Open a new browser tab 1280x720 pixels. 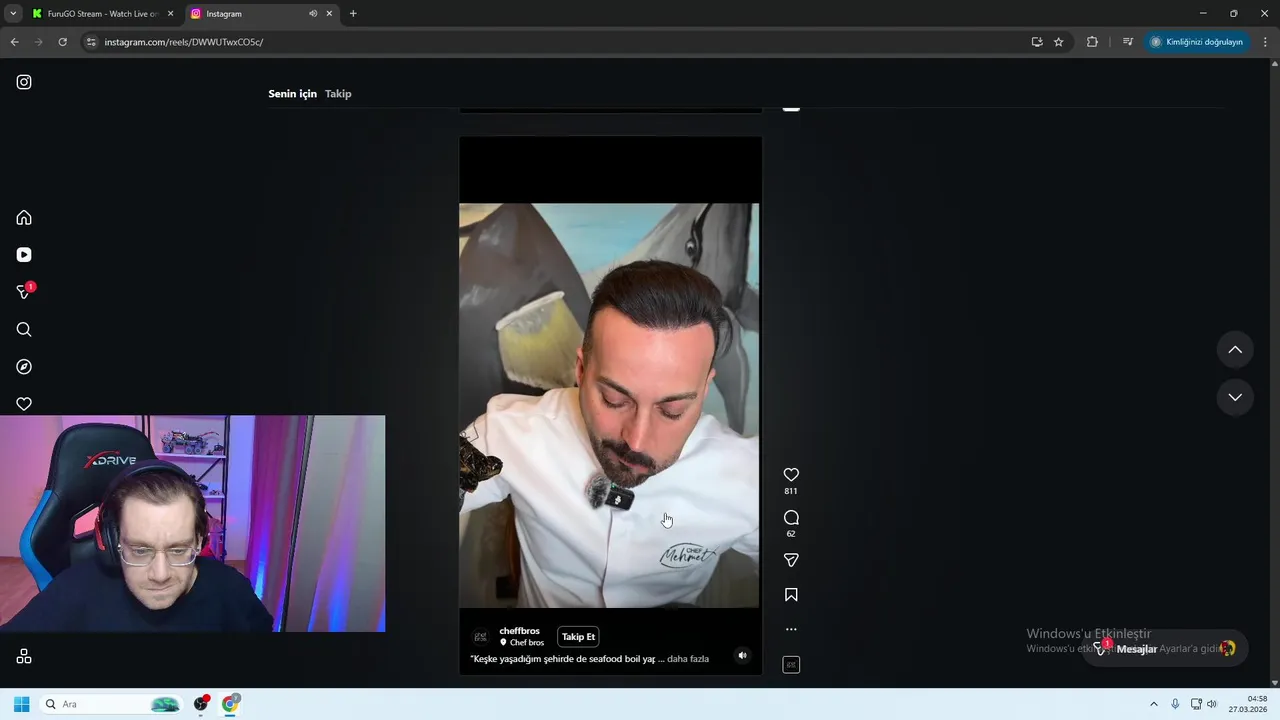353,14
